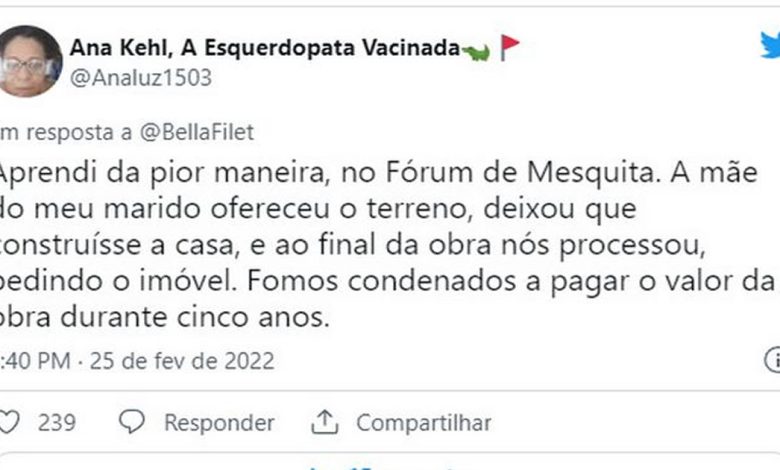This screenshot has height=470, width=780.
Task: Click the 239 likes count
Action: pos(57,423)
